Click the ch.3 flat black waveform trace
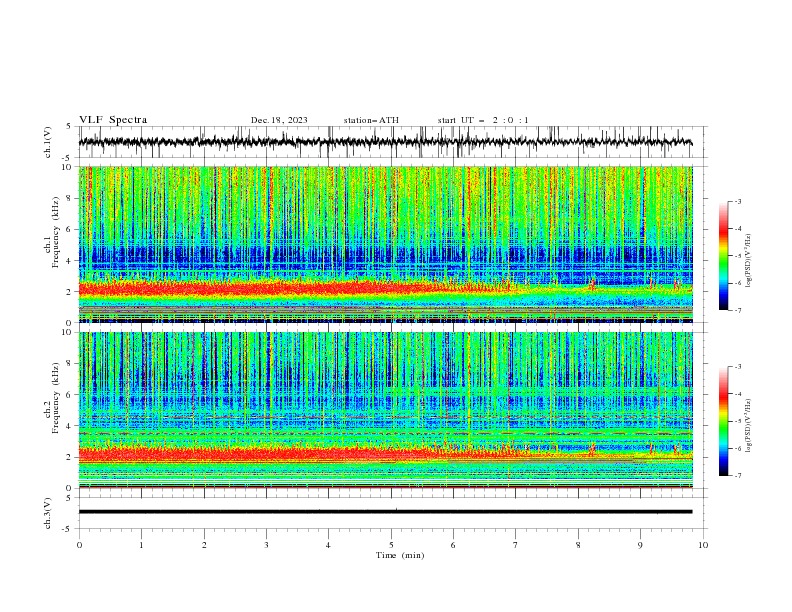 point(385,512)
